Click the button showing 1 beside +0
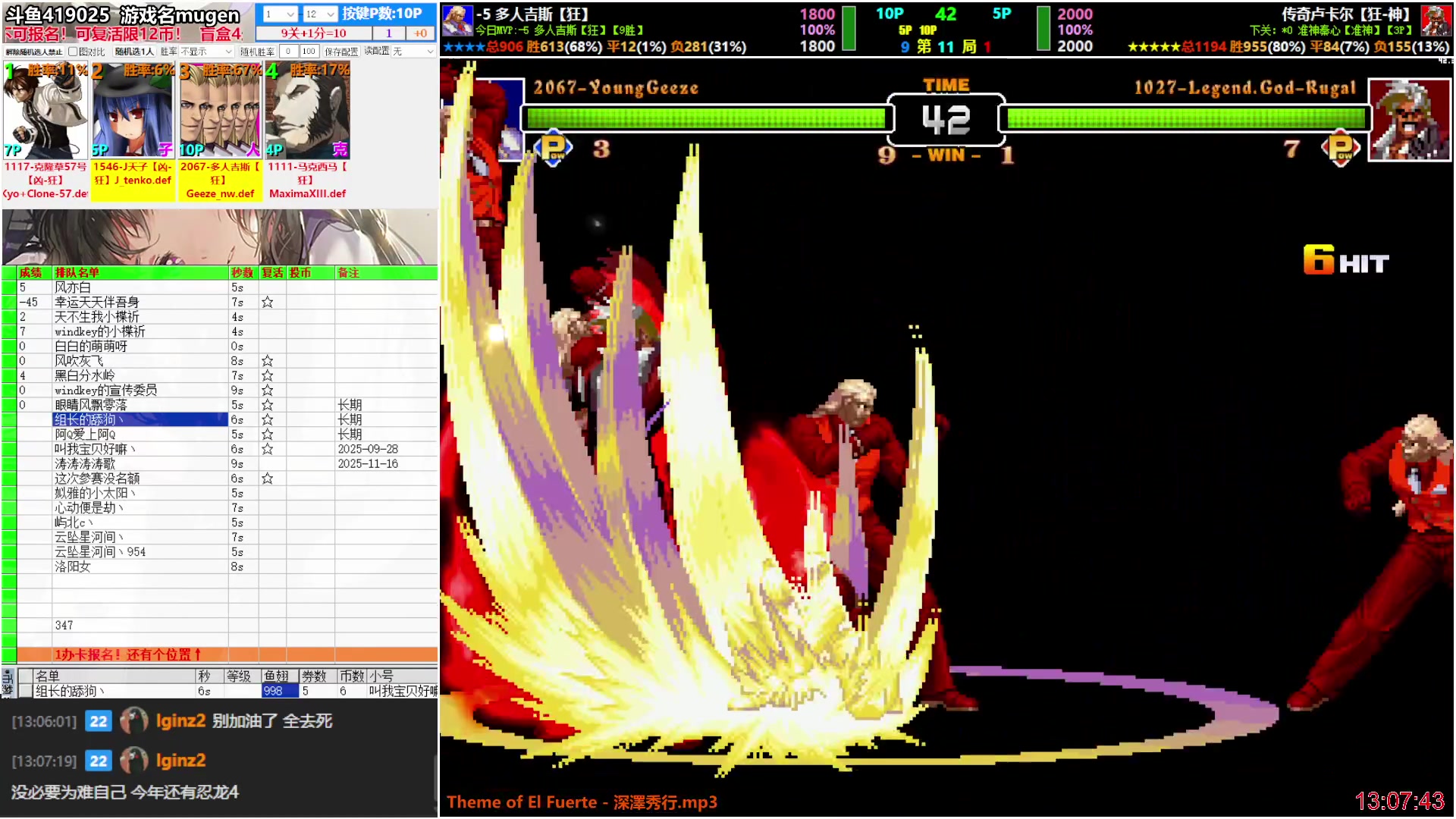The image size is (1456, 819). [x=389, y=33]
